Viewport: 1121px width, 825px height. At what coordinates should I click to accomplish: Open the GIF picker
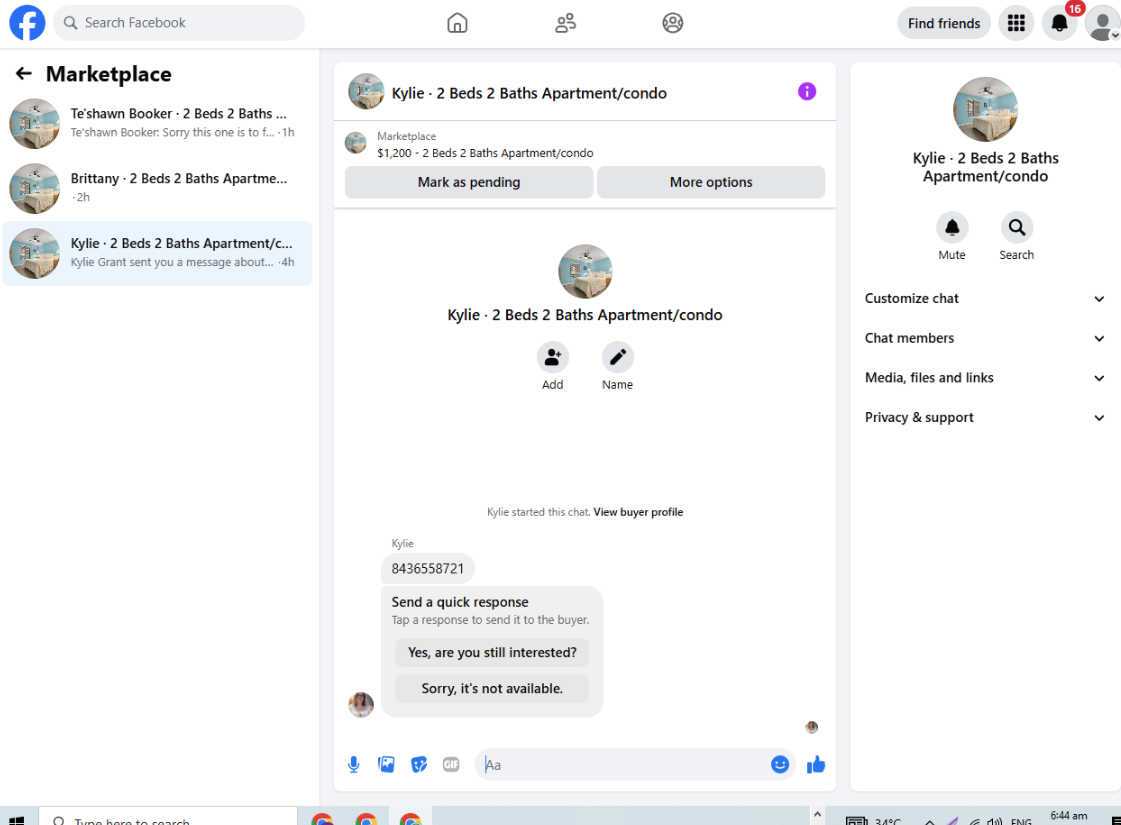[x=451, y=765]
